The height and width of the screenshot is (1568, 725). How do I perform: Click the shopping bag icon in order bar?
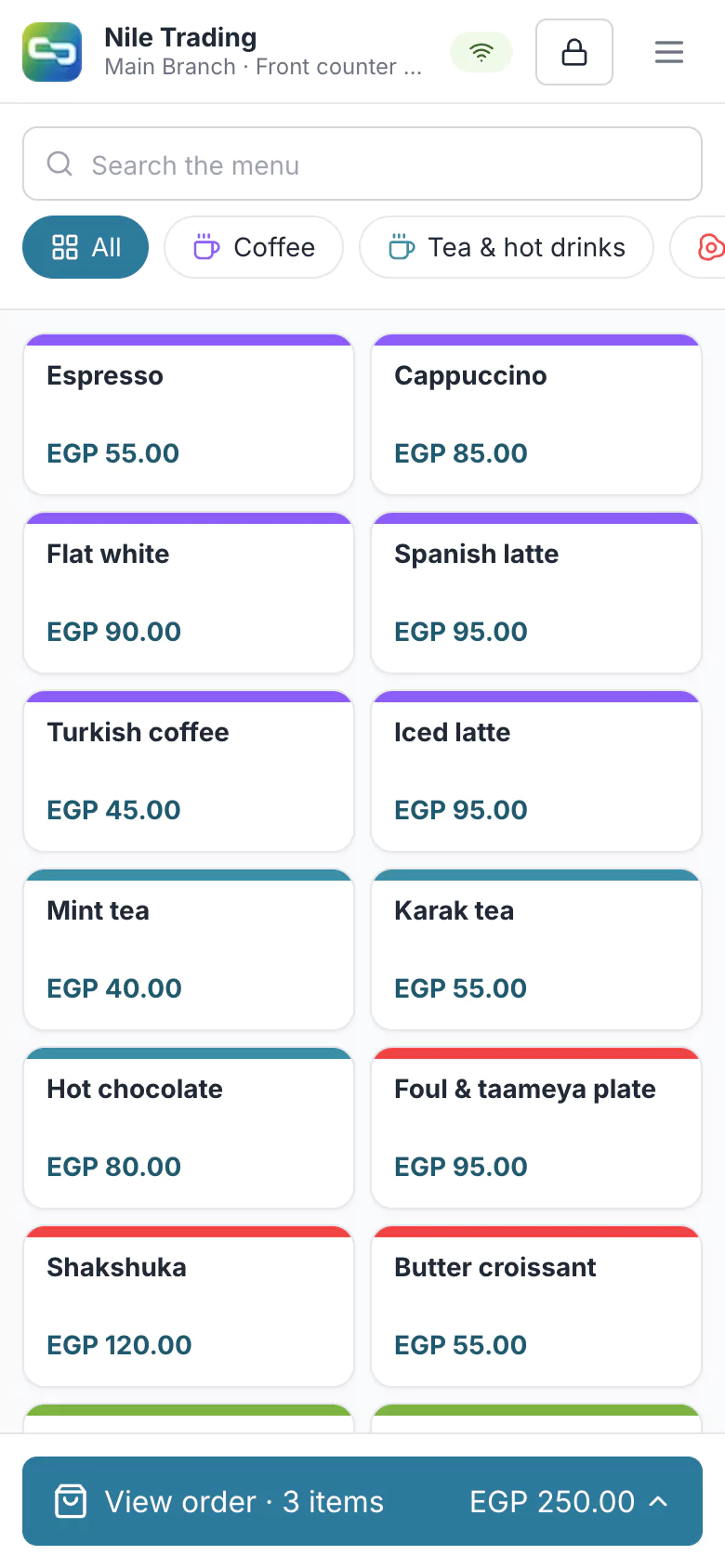tap(72, 1501)
